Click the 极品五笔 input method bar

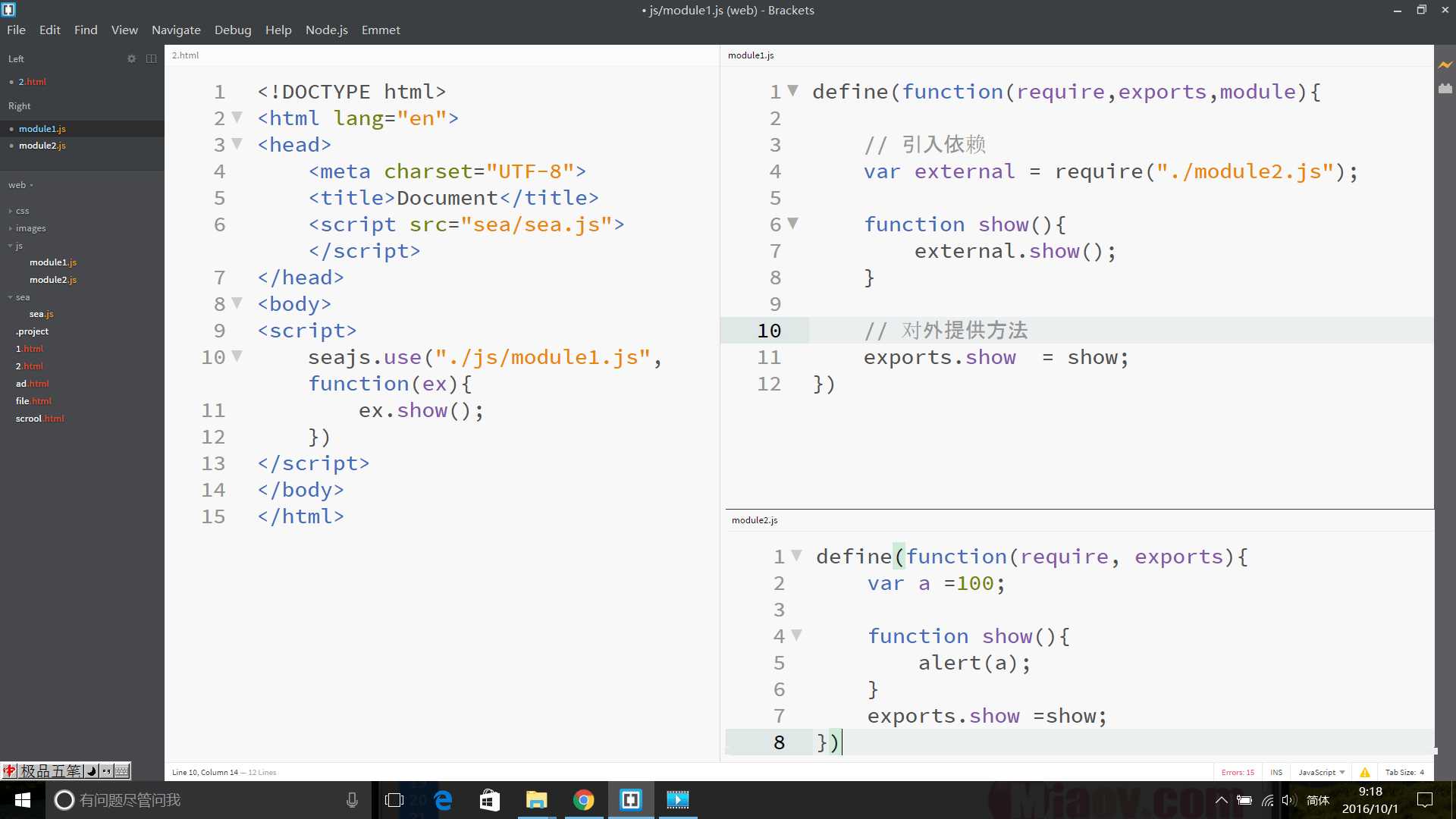[65, 771]
